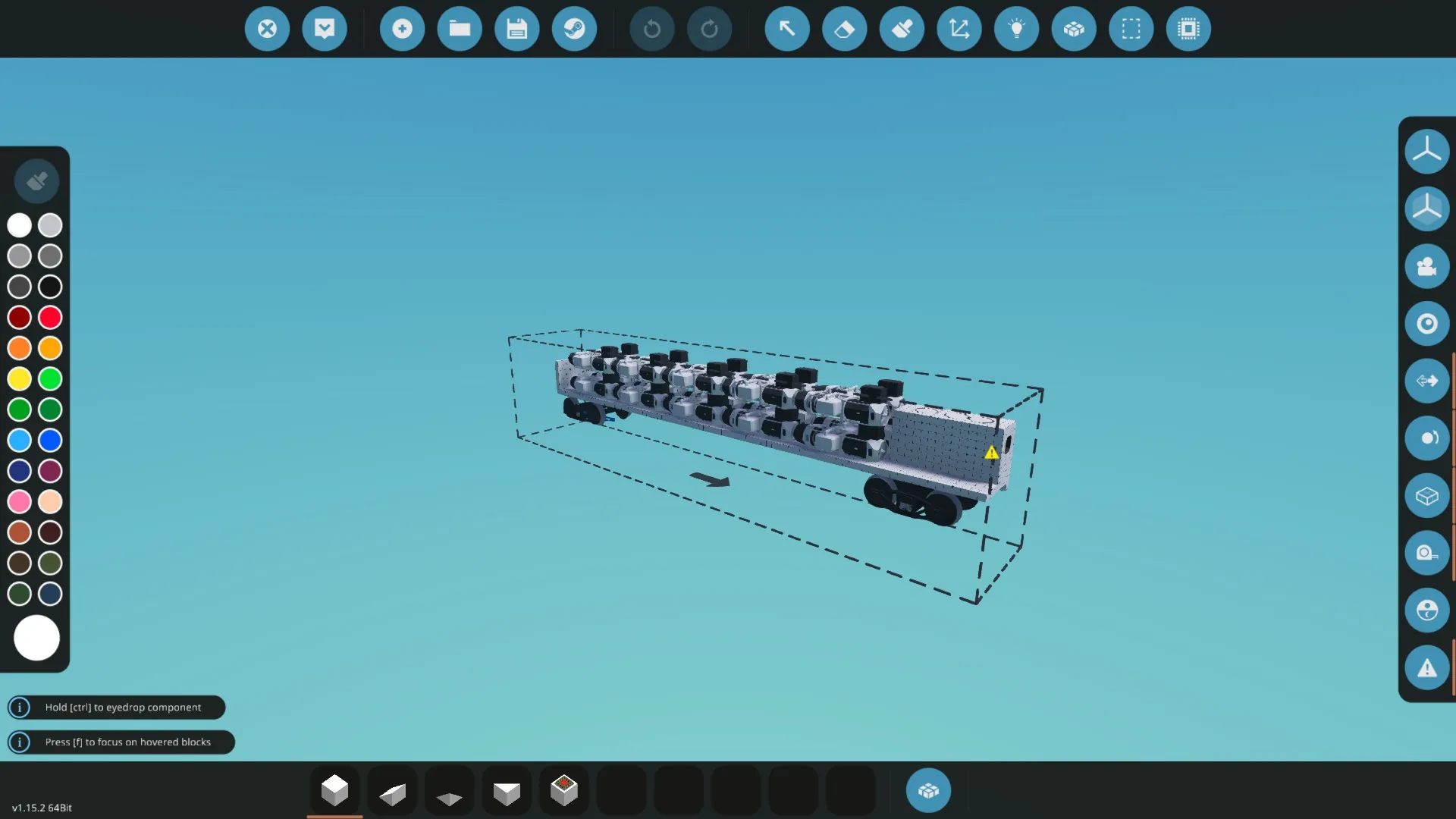This screenshot has height=819, width=1456.
Task: Select the cube block hotbar slot
Action: point(334,791)
